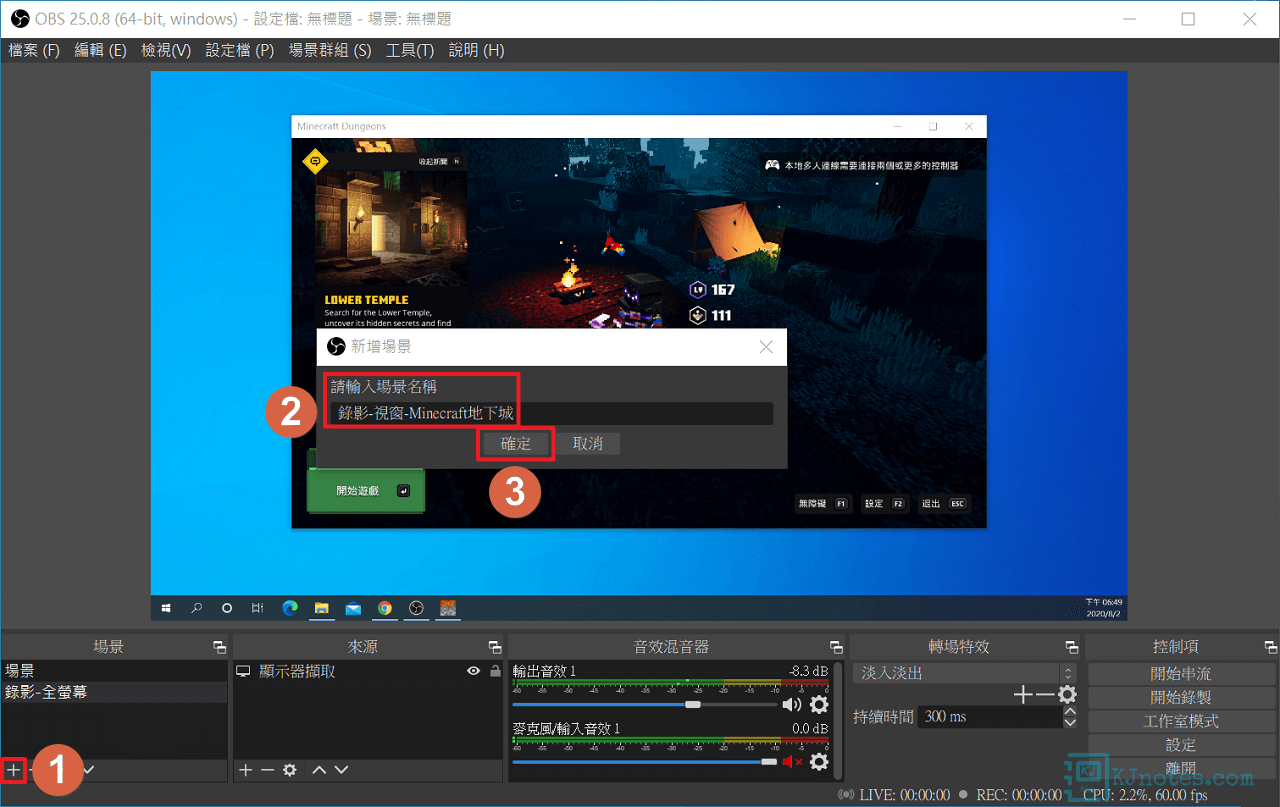Viewport: 1280px width, 807px height.
Task: Open 設定 in the controls panel
Action: 1180,745
